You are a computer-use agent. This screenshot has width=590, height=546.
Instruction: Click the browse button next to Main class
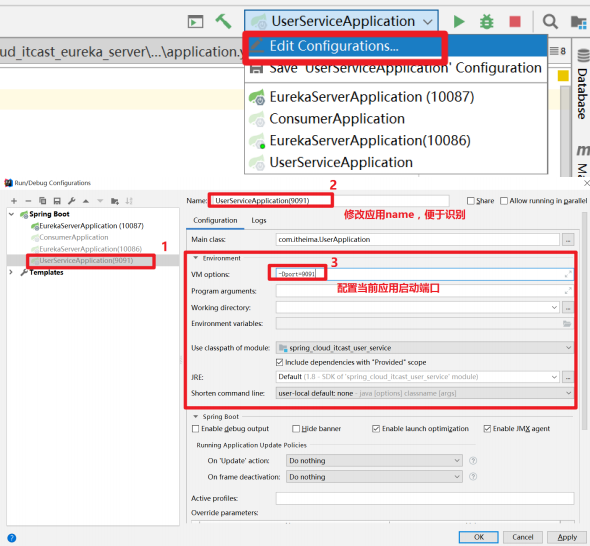point(568,239)
